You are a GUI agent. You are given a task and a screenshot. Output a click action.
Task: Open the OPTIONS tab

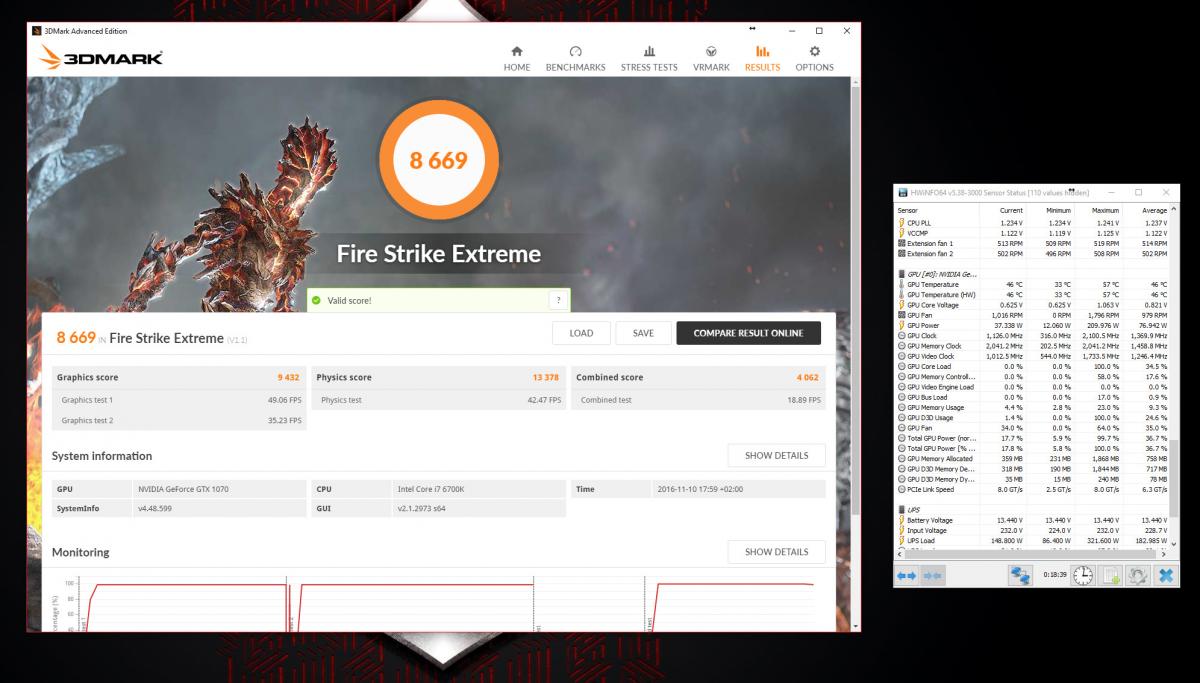[x=814, y=59]
